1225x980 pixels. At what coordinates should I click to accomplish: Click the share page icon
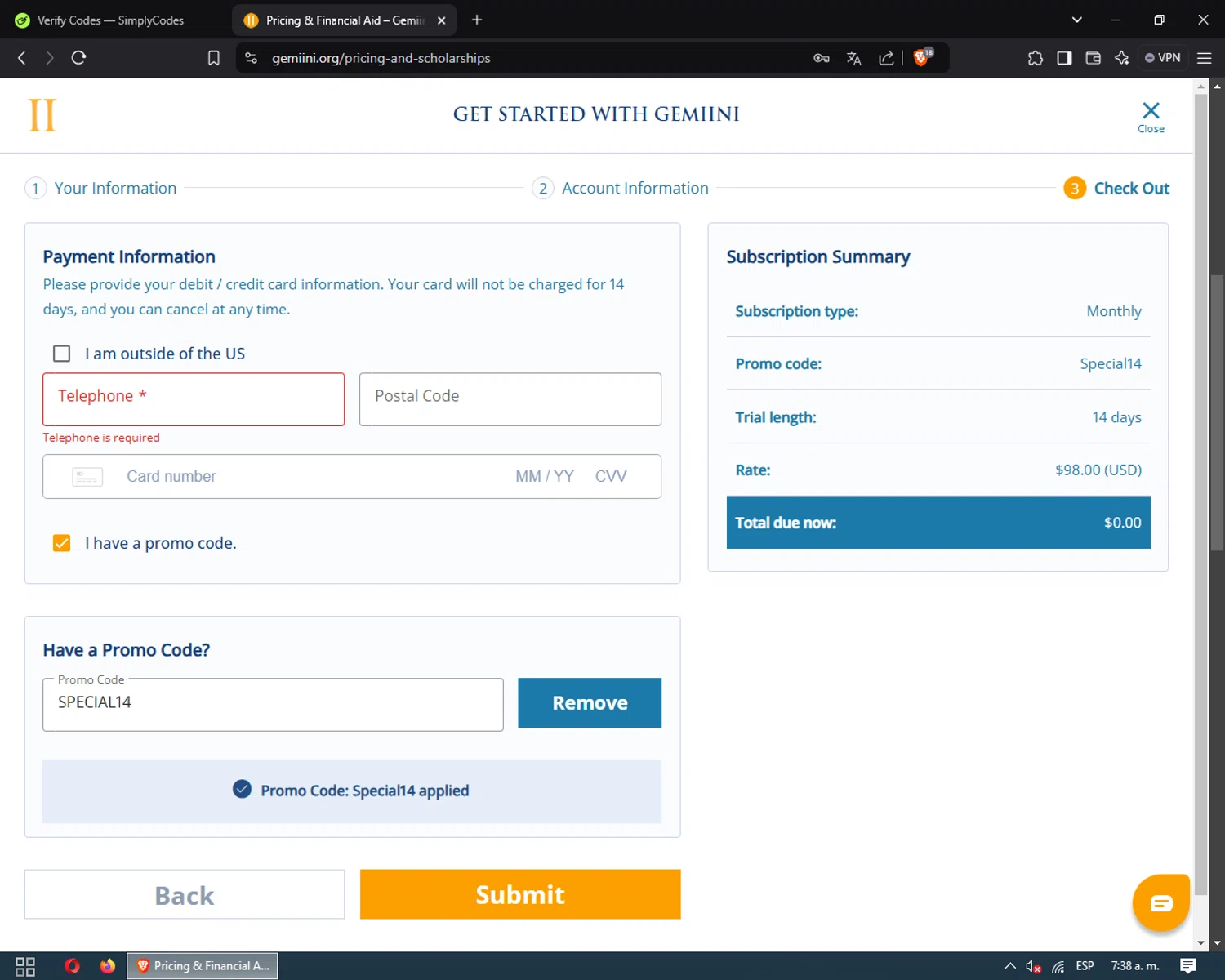tap(886, 58)
